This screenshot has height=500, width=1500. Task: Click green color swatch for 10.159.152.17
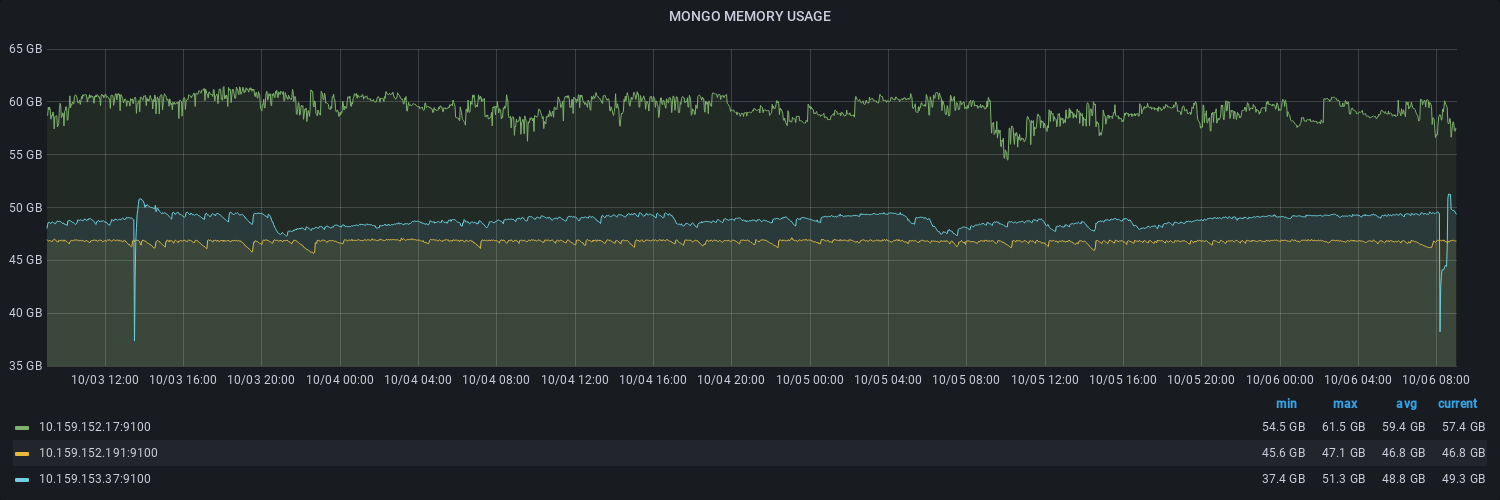22,427
